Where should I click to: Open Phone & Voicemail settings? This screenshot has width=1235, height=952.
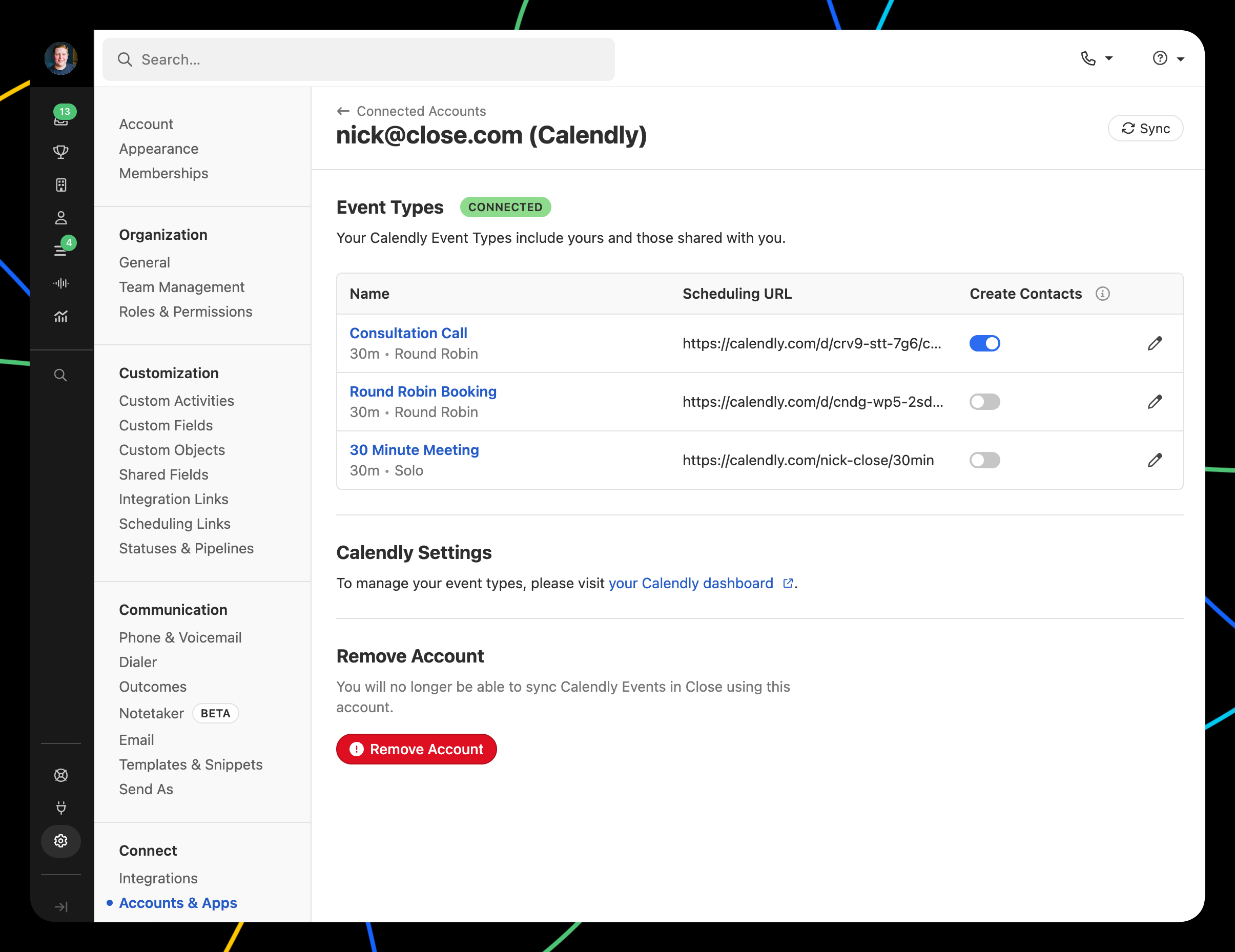pos(180,637)
